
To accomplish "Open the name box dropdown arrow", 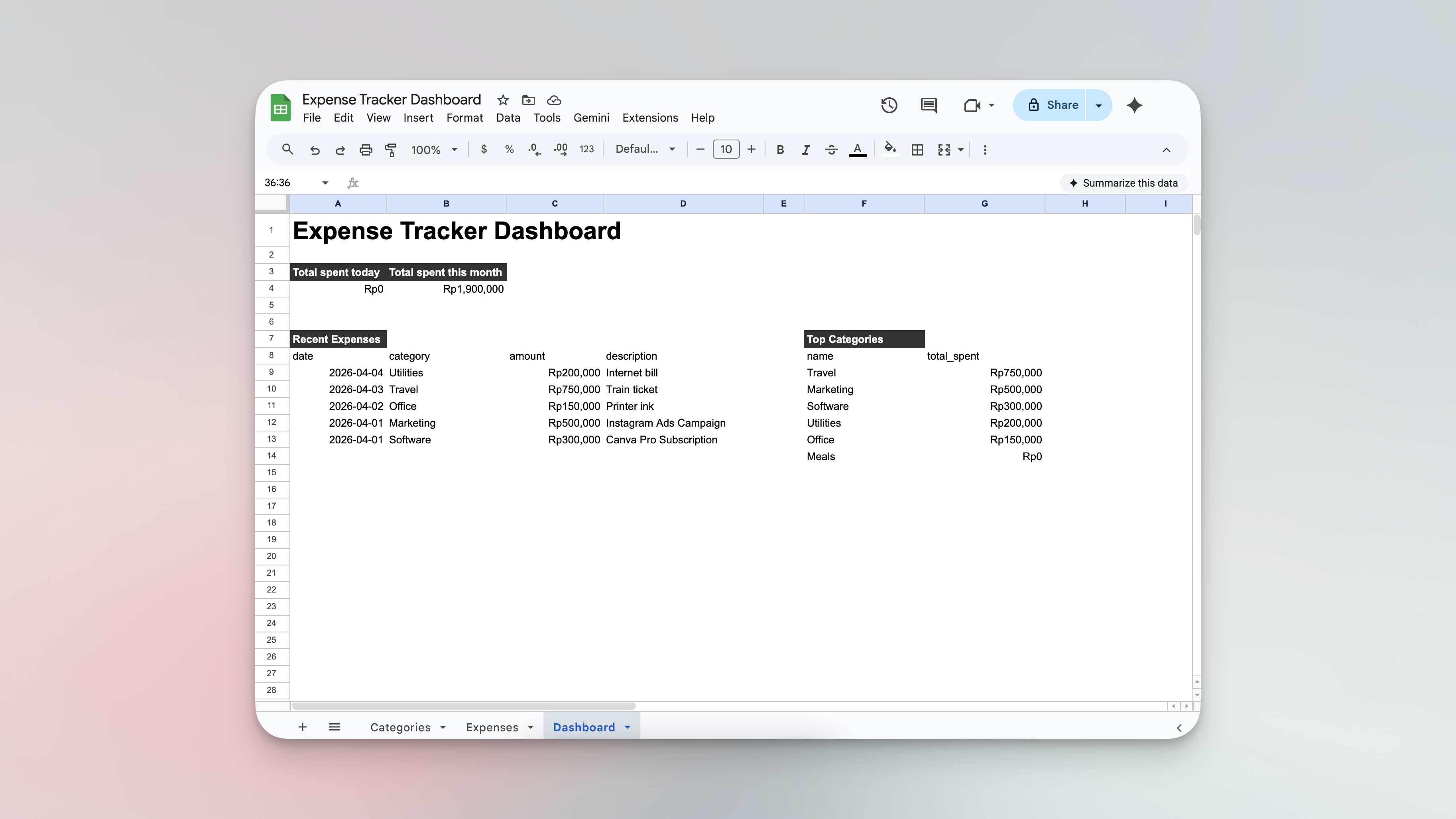I will point(325,183).
